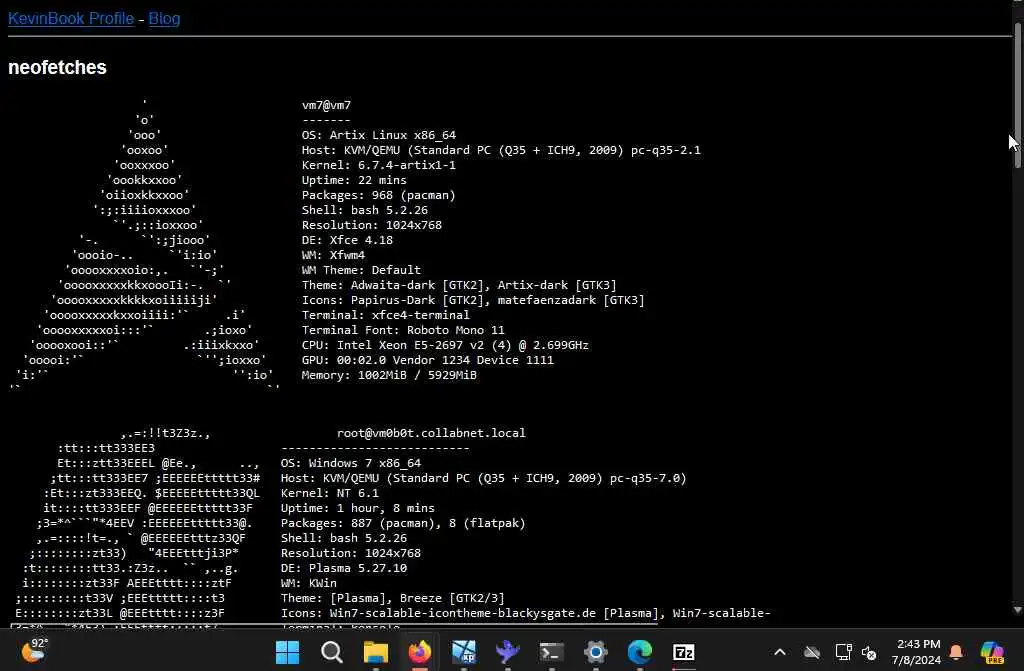Click the Theme: Adwaita-dark [GTK2] line
Viewport: 1024px width, 671px height.
click(459, 286)
